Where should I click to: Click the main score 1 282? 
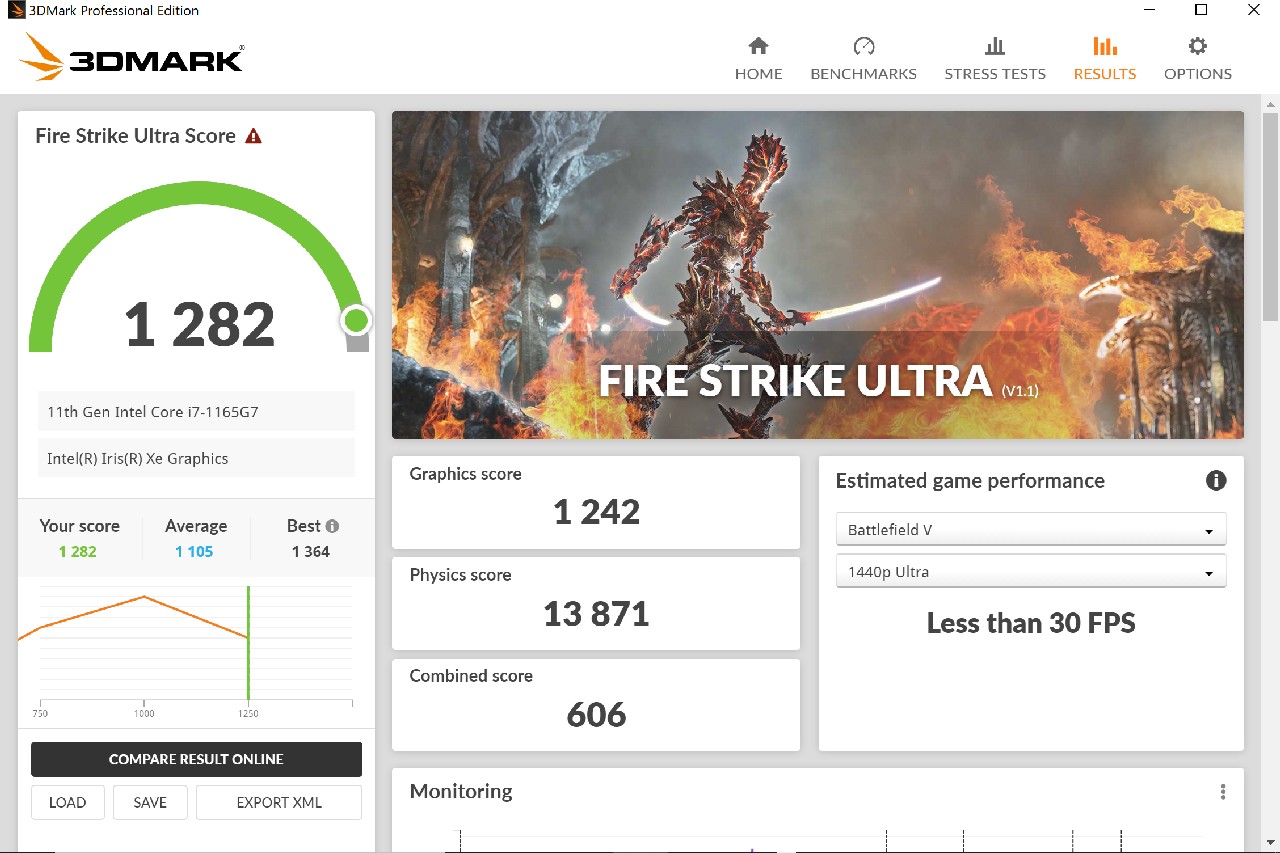199,324
